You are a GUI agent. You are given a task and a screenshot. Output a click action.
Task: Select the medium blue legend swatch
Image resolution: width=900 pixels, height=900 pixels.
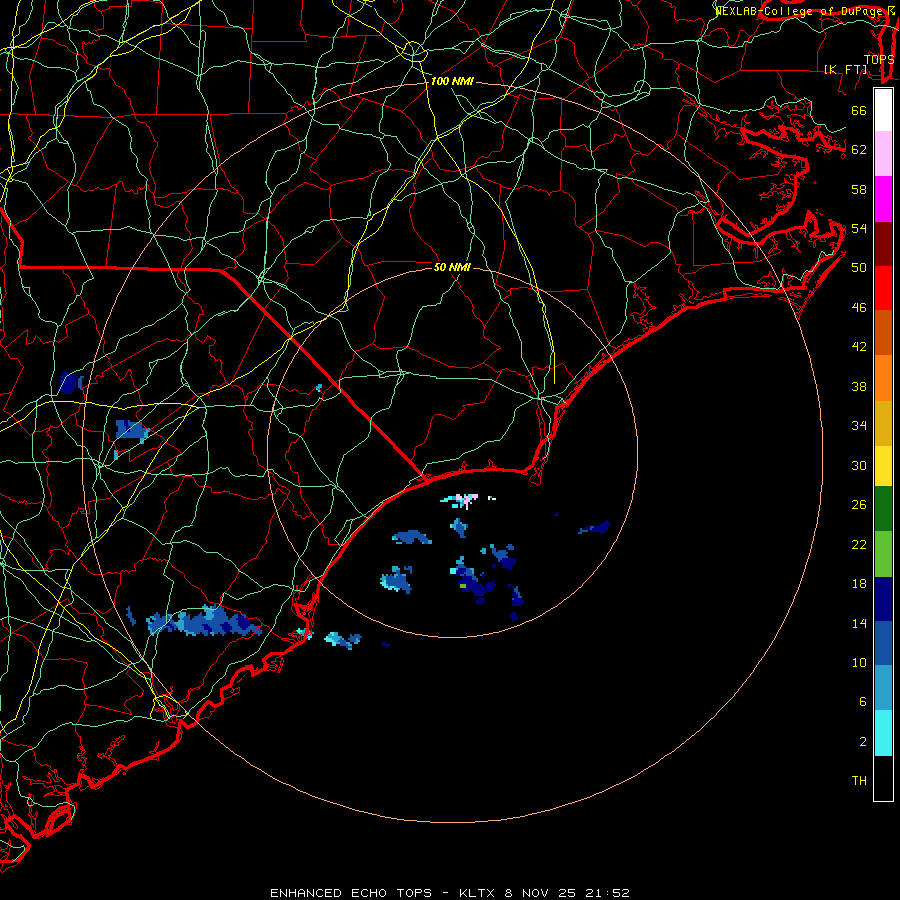point(883,643)
